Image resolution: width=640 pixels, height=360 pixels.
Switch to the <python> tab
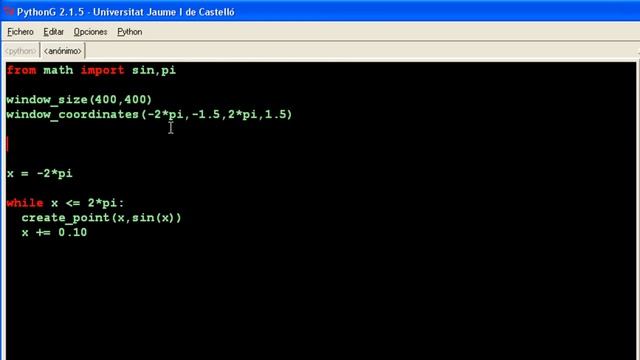(x=20, y=51)
